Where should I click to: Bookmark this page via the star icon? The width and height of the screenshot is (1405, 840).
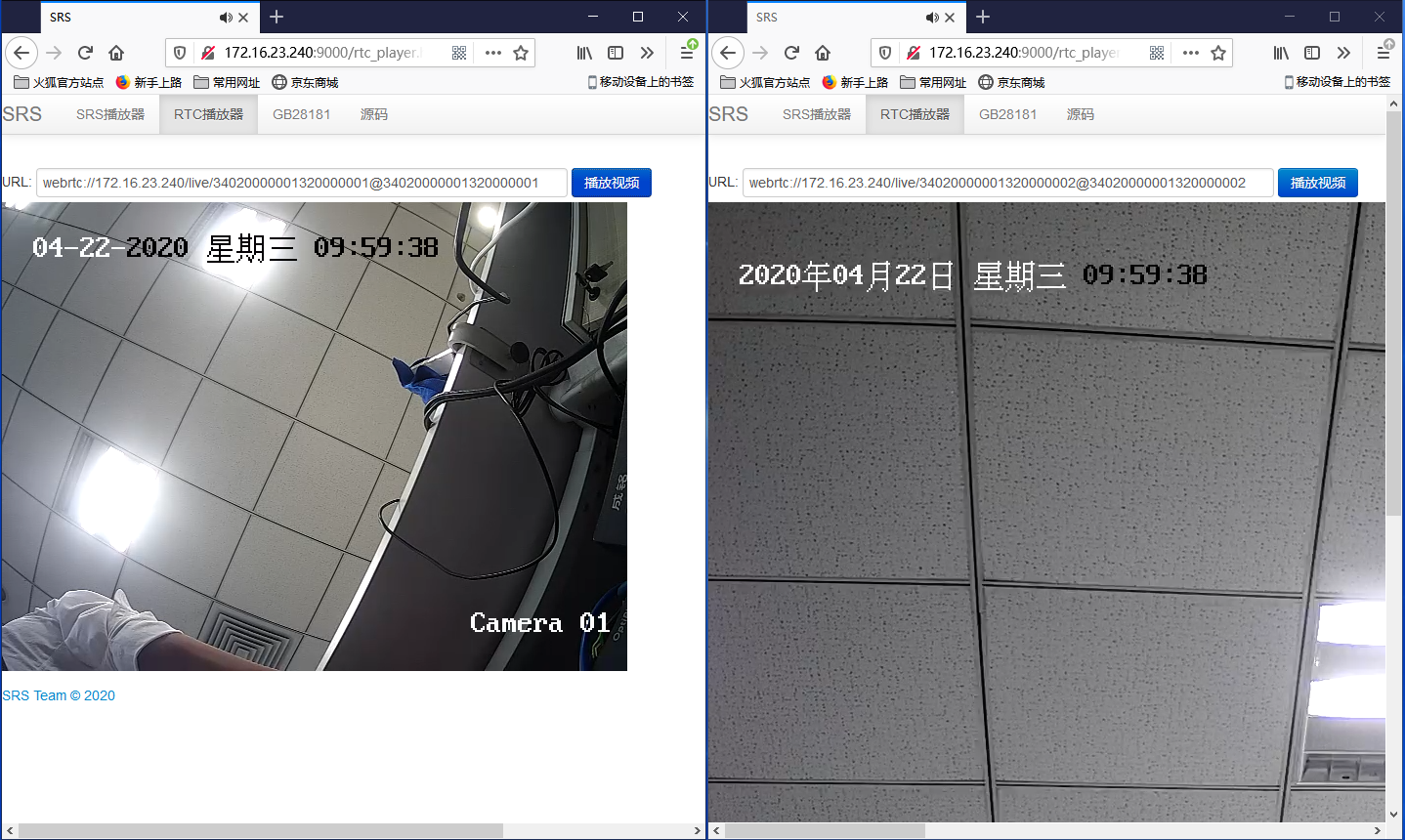pyautogui.click(x=523, y=53)
